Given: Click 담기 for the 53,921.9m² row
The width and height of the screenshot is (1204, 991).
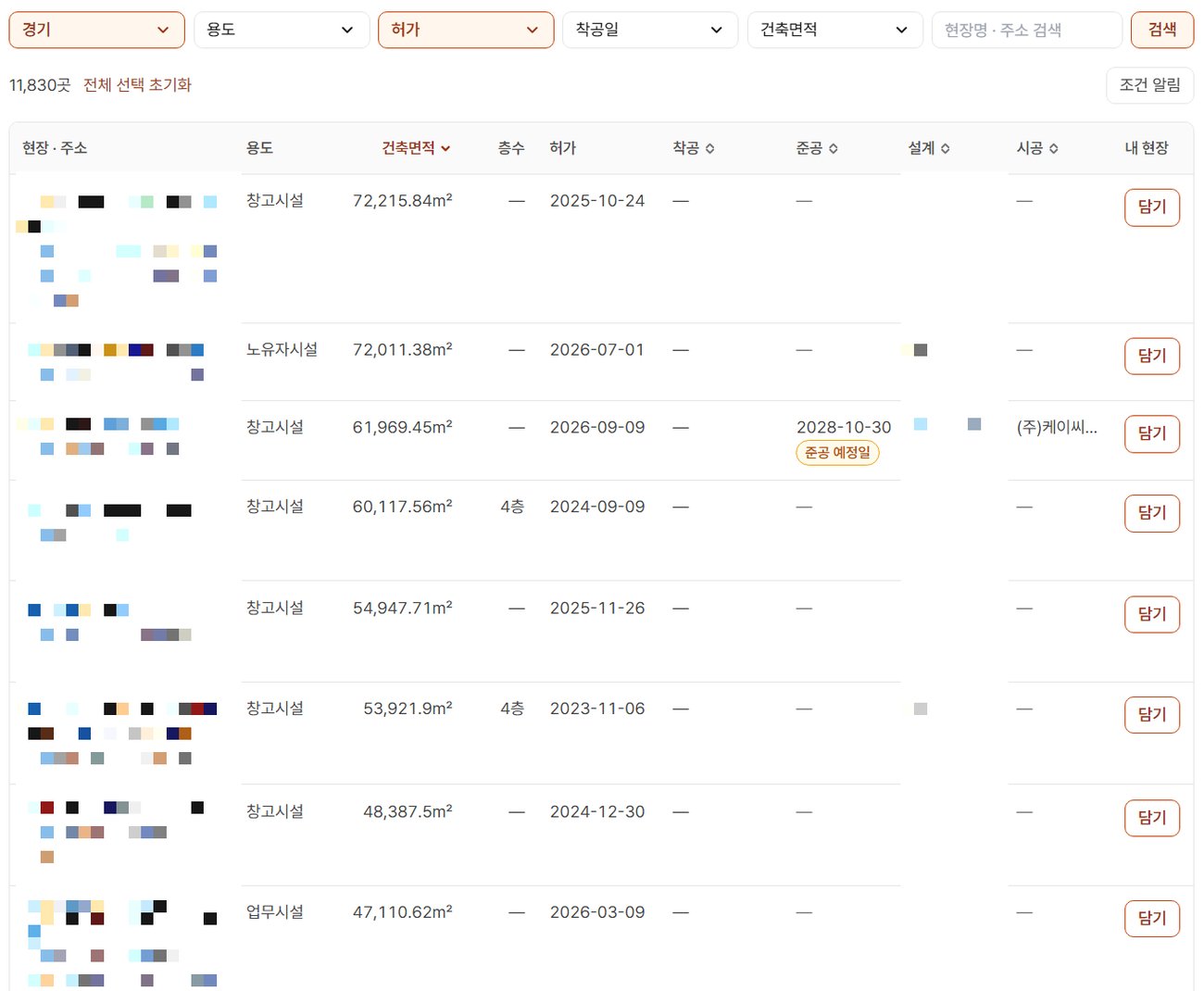Looking at the screenshot, I should point(1152,715).
